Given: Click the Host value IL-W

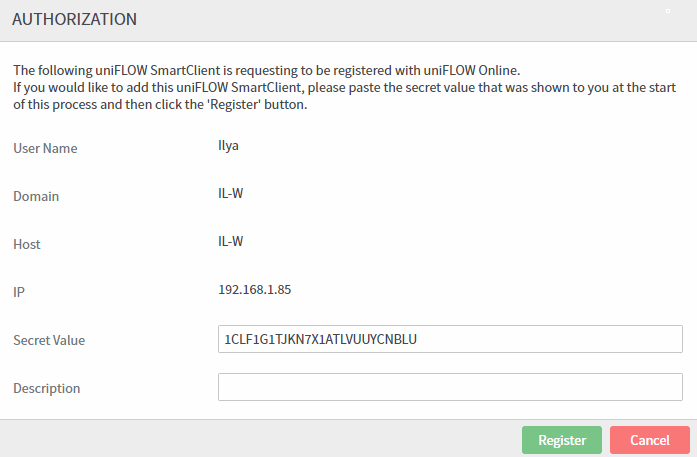Looking at the screenshot, I should [231, 241].
